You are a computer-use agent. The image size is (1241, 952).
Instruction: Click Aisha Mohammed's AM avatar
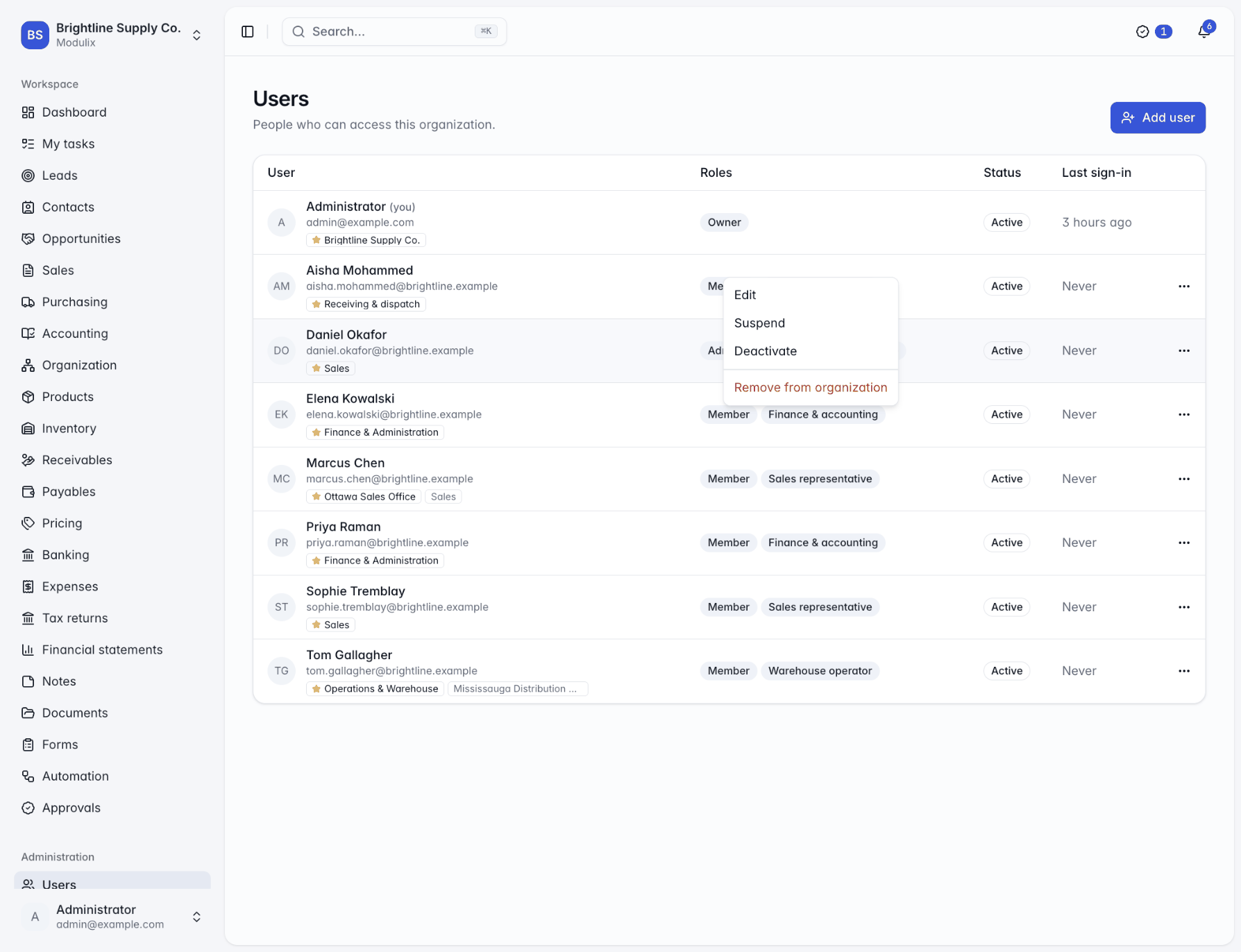[281, 287]
